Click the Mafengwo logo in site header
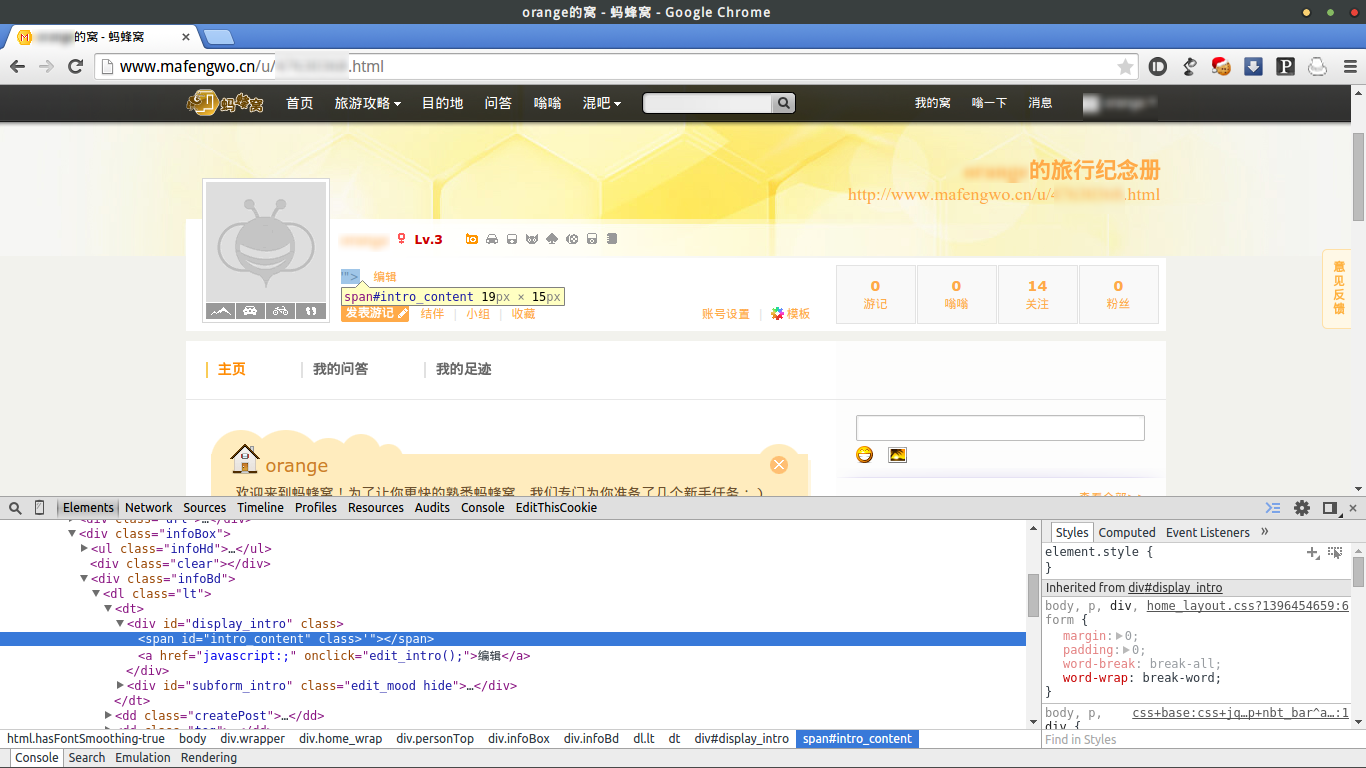Image resolution: width=1366 pixels, height=768 pixels. 225,102
